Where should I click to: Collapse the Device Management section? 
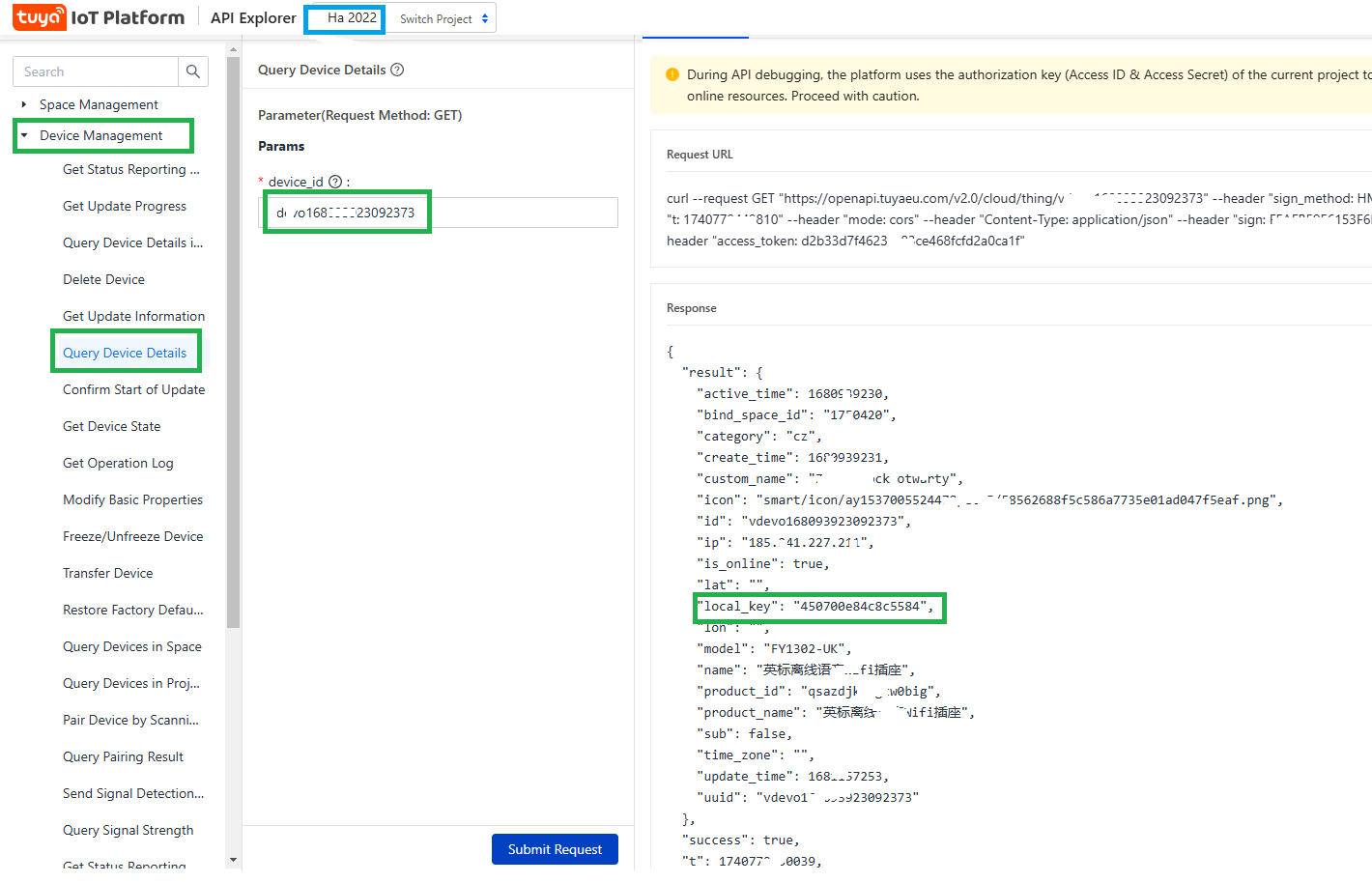[x=24, y=135]
